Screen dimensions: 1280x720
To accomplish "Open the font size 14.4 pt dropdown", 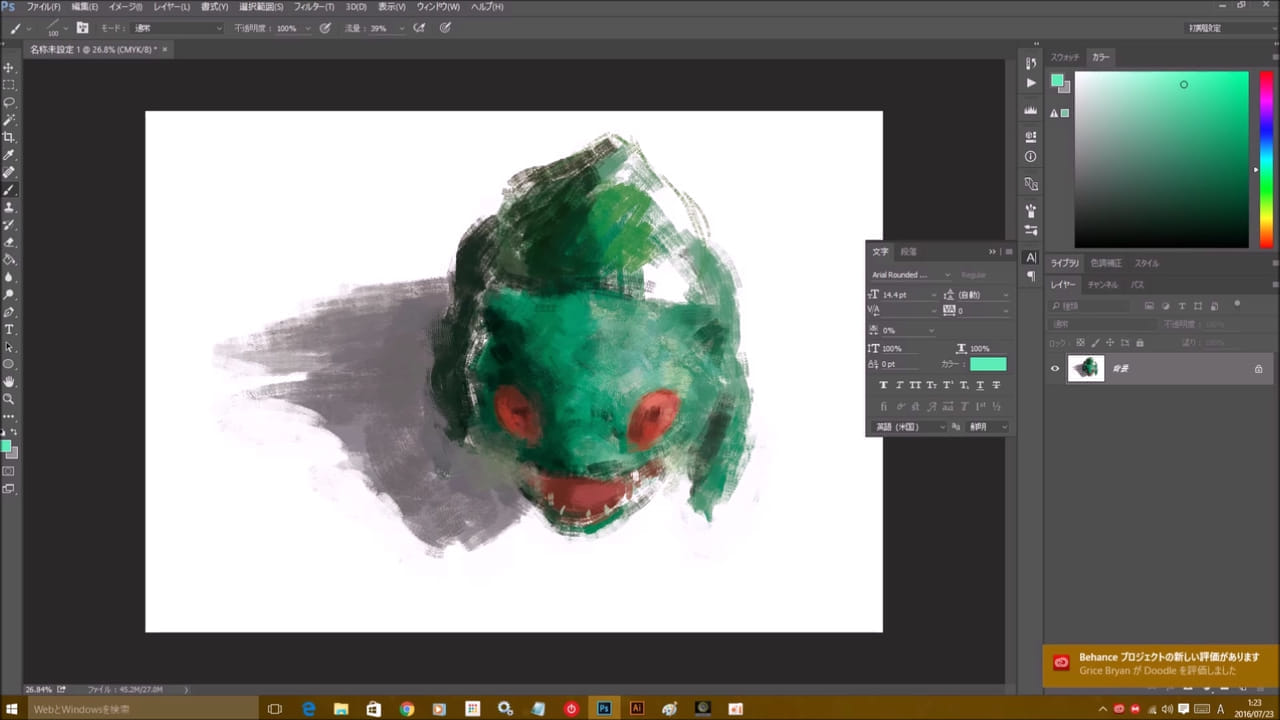I will [935, 295].
